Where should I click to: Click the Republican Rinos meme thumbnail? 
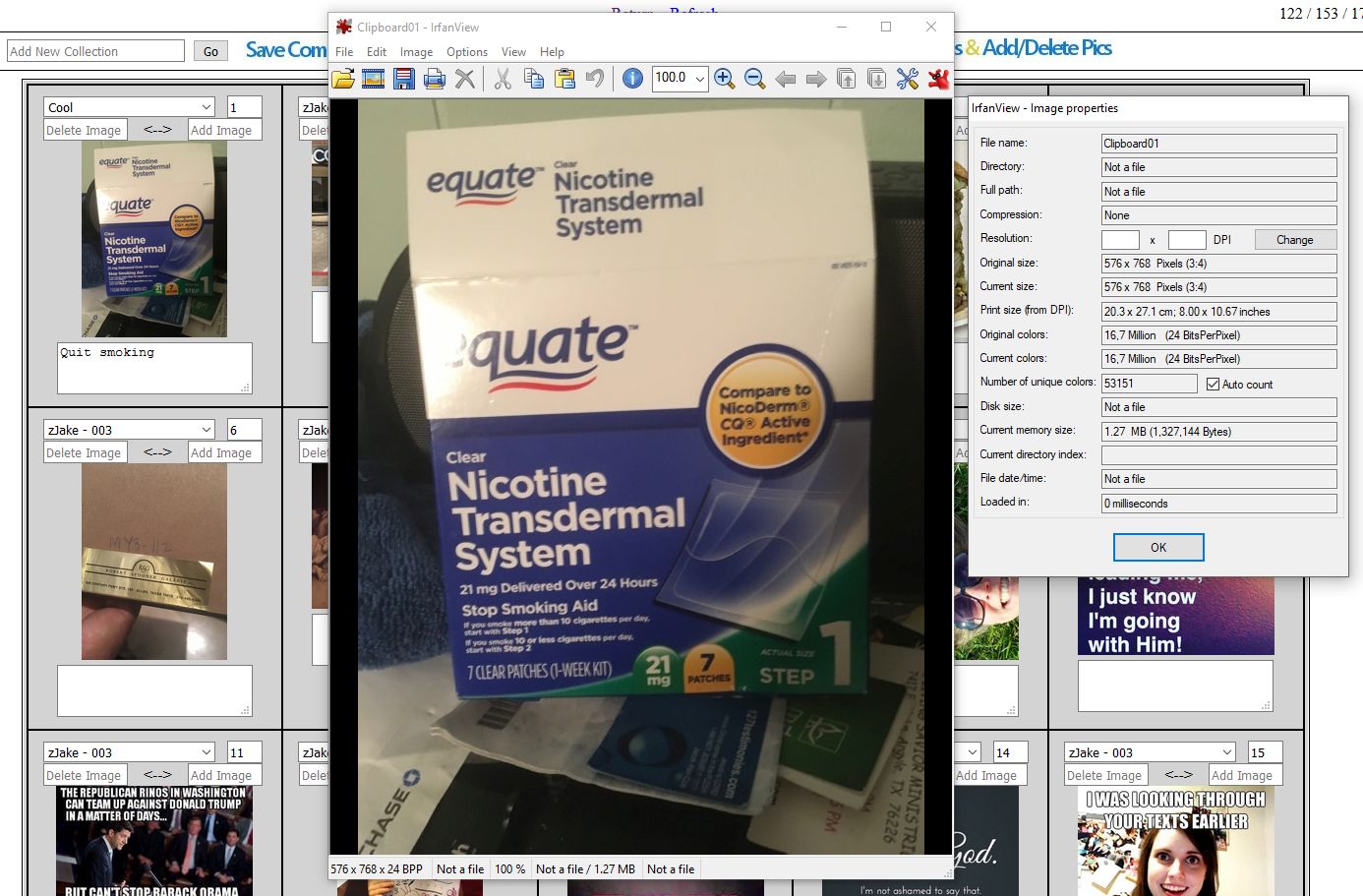[154, 841]
